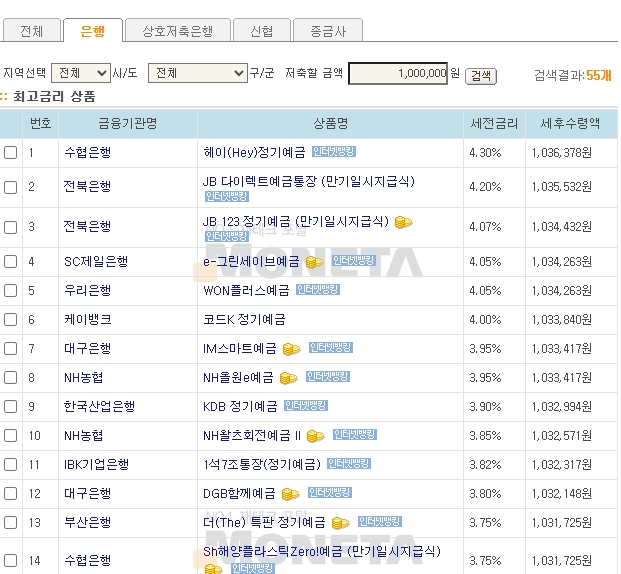Select the checkbox for 우리은행 row

tap(11, 290)
